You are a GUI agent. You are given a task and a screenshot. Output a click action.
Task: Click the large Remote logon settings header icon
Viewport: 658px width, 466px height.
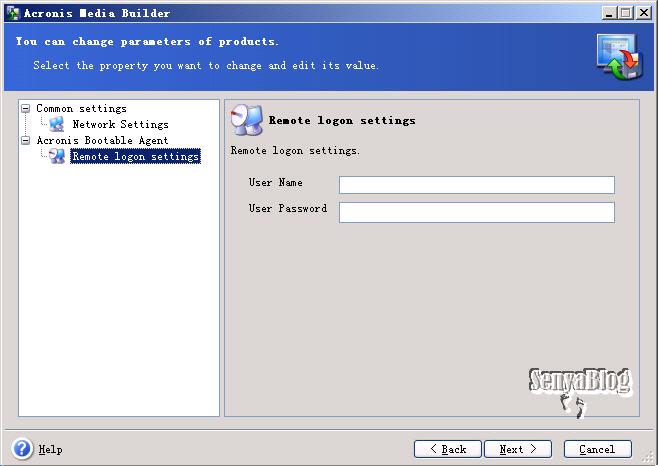tap(247, 120)
